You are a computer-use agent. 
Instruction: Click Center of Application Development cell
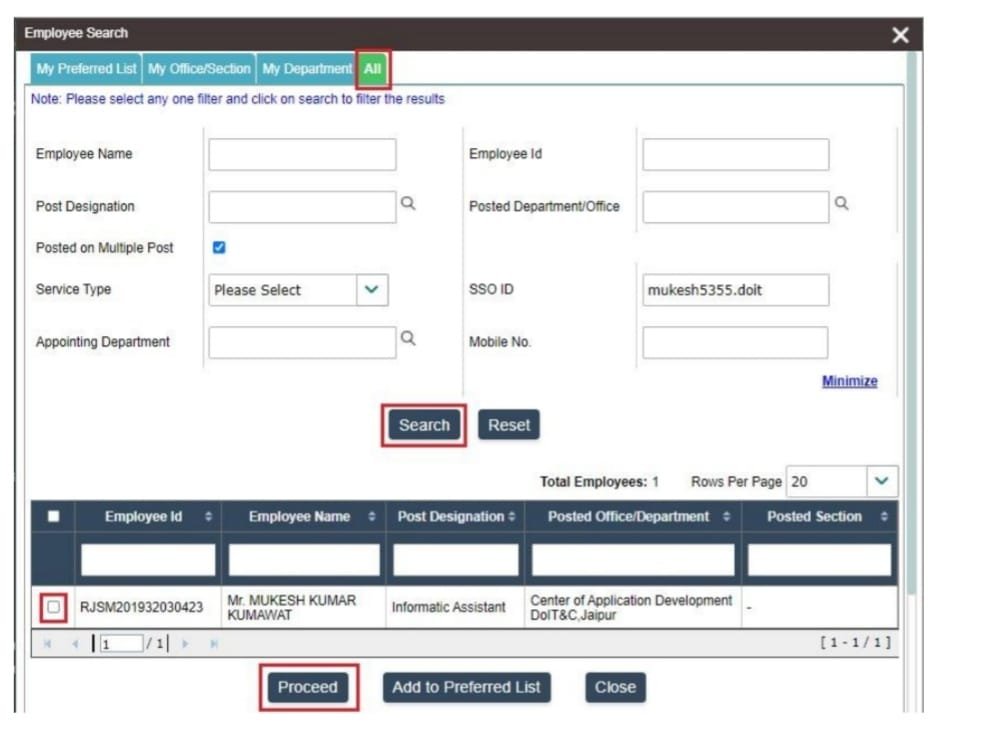click(631, 607)
